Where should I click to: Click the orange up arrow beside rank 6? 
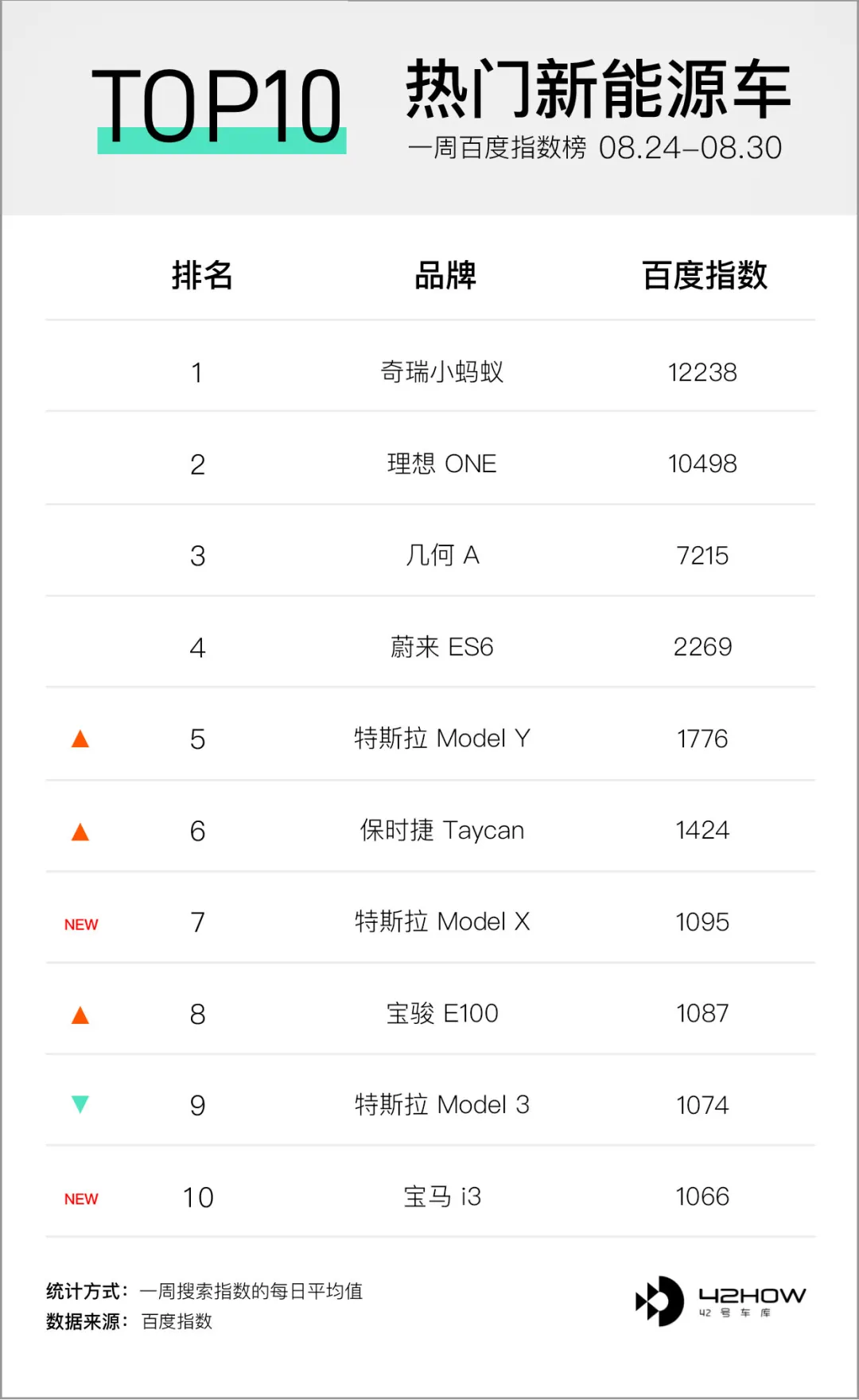click(80, 832)
